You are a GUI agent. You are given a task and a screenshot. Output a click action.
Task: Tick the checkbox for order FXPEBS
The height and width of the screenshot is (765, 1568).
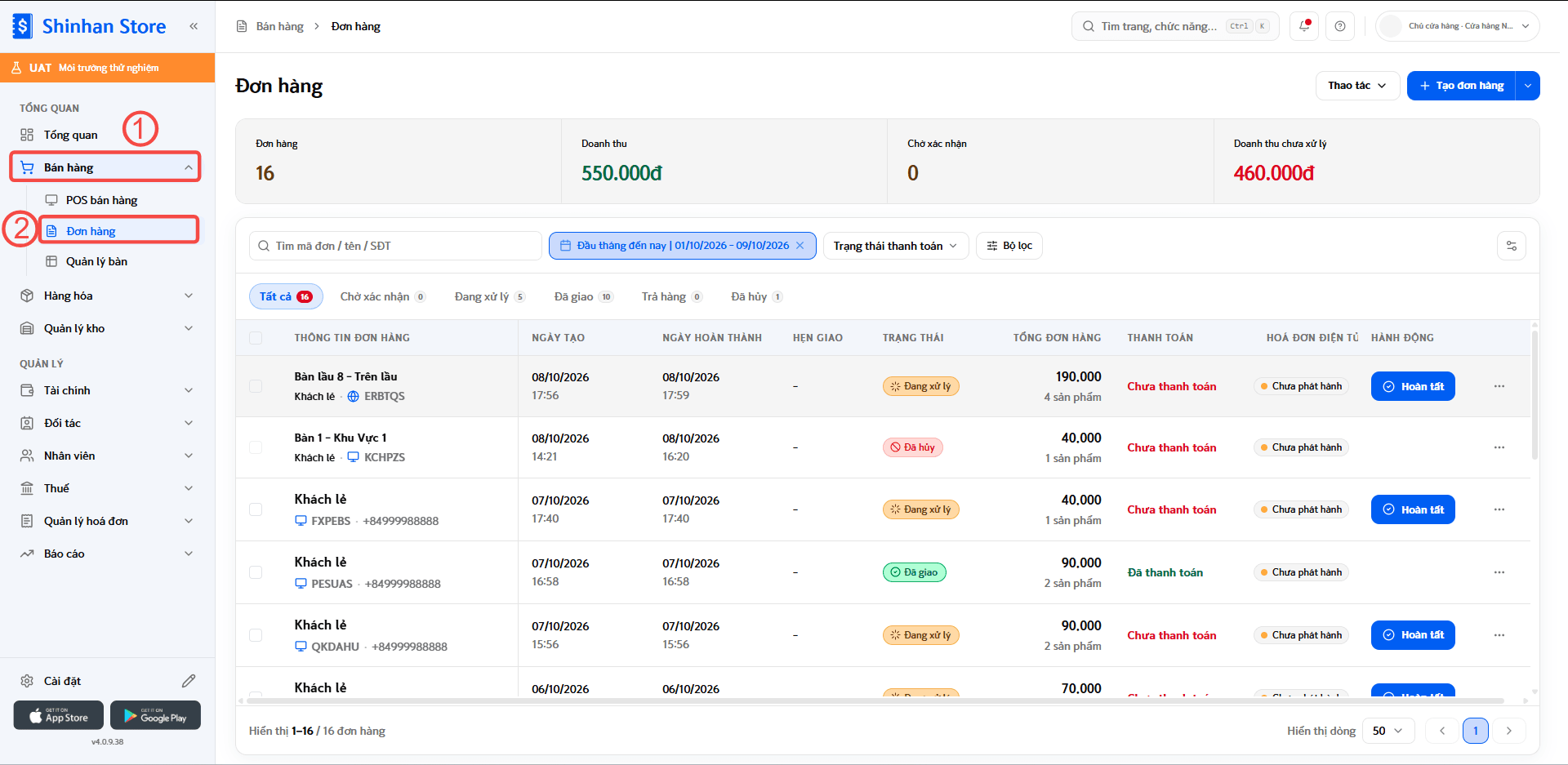[256, 509]
